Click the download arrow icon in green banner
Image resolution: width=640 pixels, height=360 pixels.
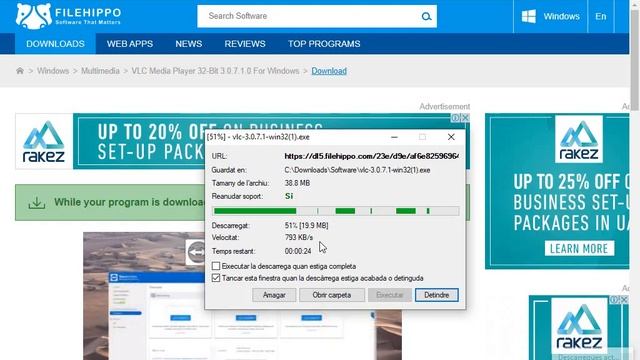(x=37, y=202)
